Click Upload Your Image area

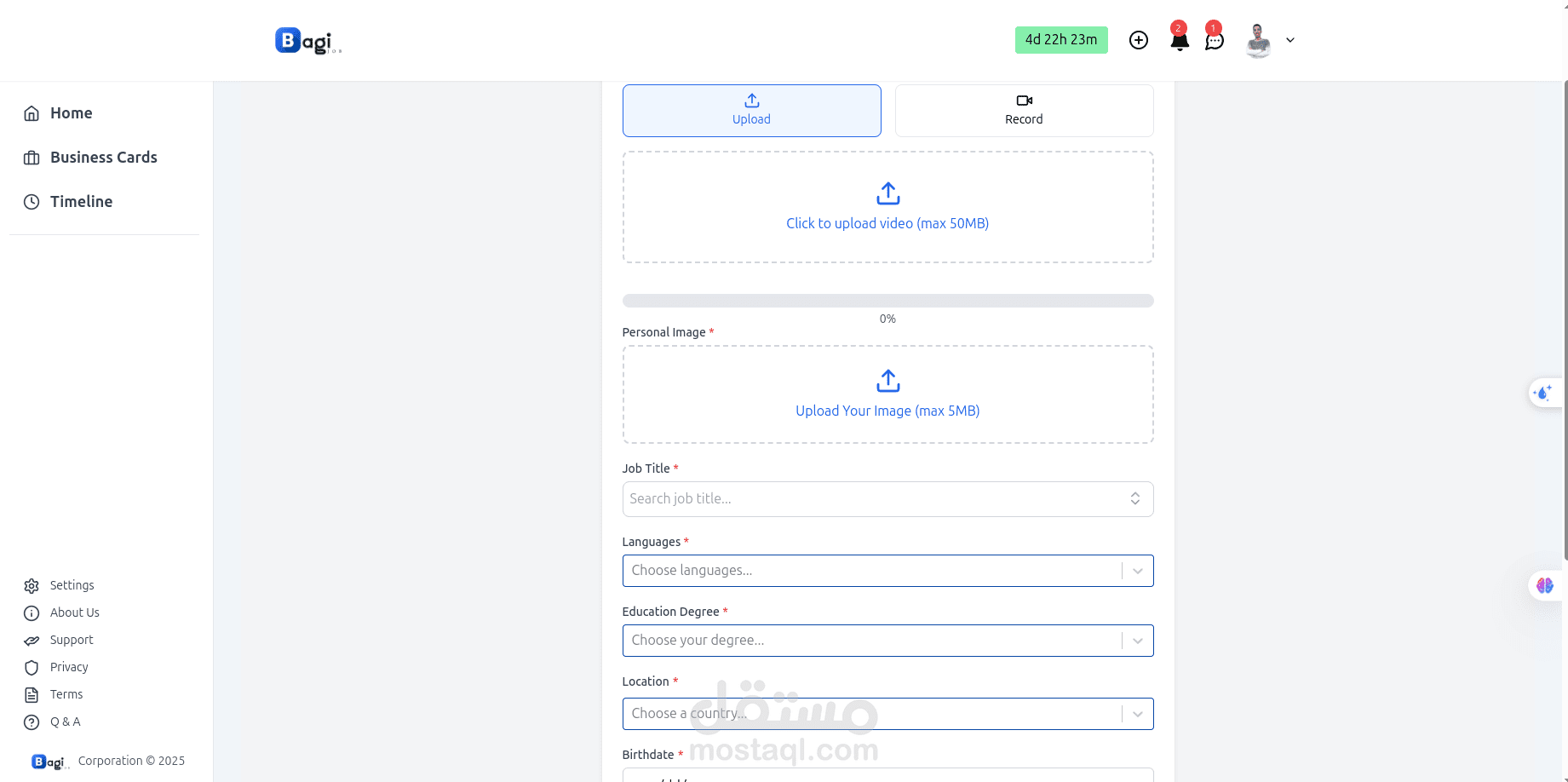click(x=887, y=394)
